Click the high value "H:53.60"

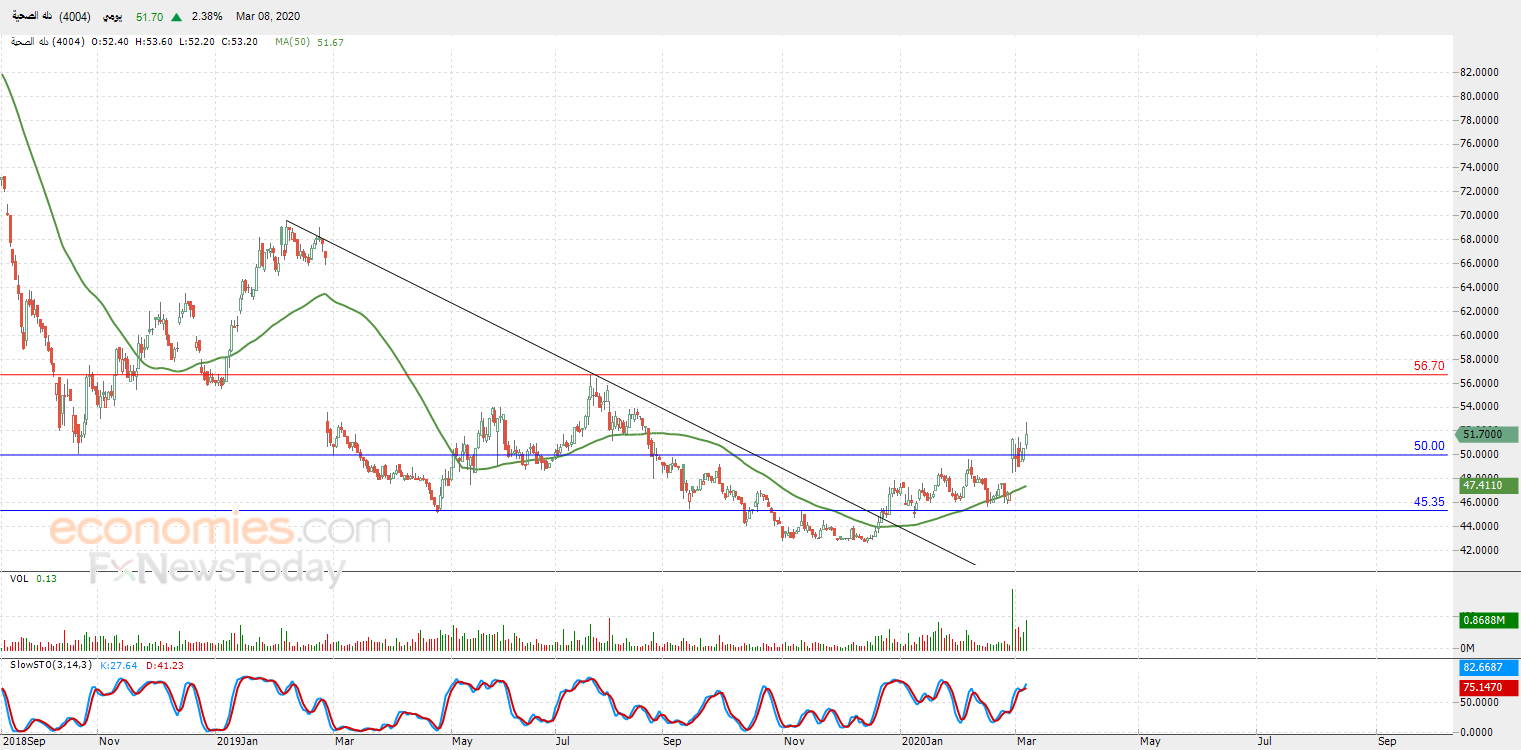[x=153, y=41]
